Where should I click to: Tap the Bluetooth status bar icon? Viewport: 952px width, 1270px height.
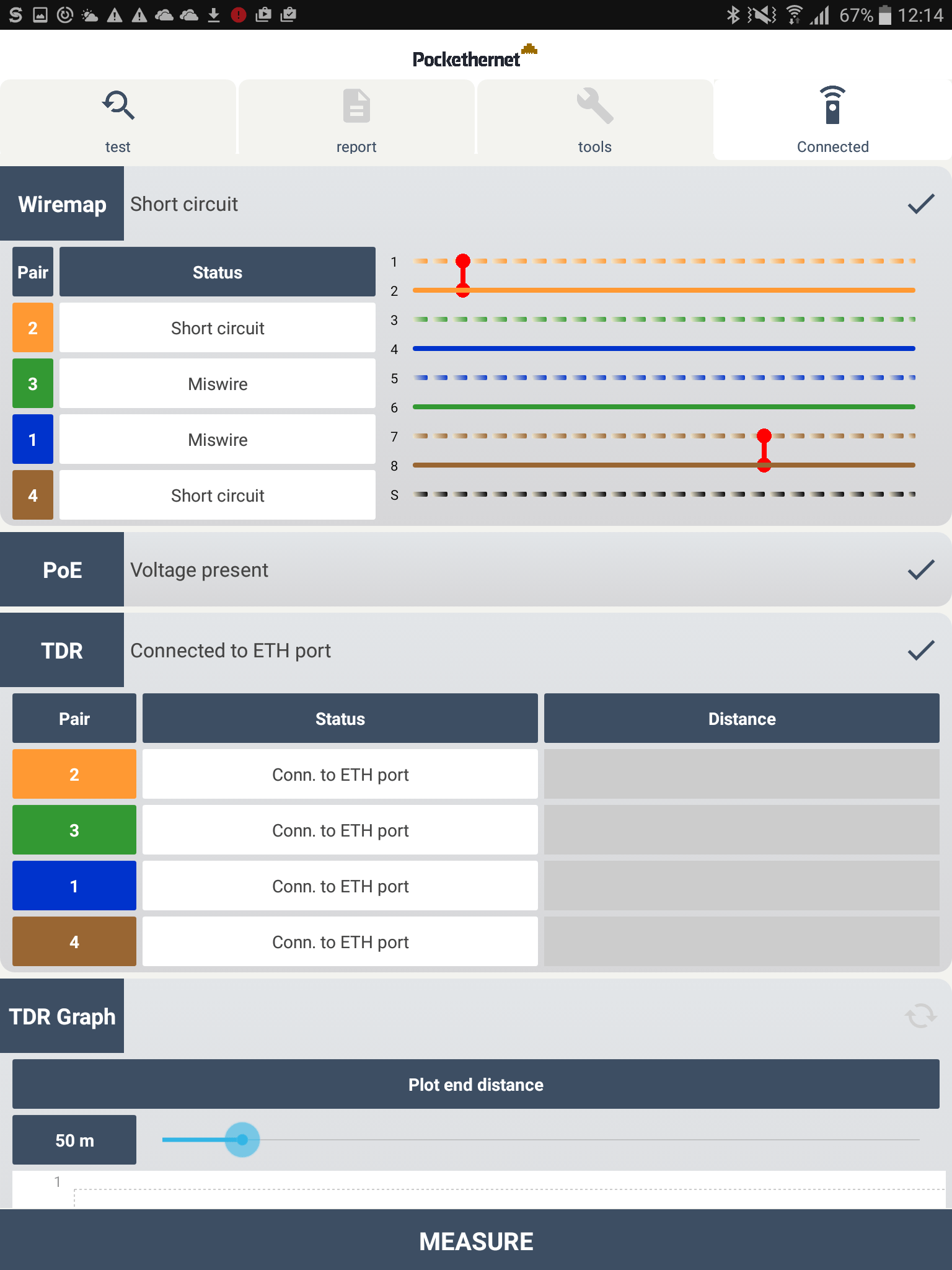click(x=733, y=15)
